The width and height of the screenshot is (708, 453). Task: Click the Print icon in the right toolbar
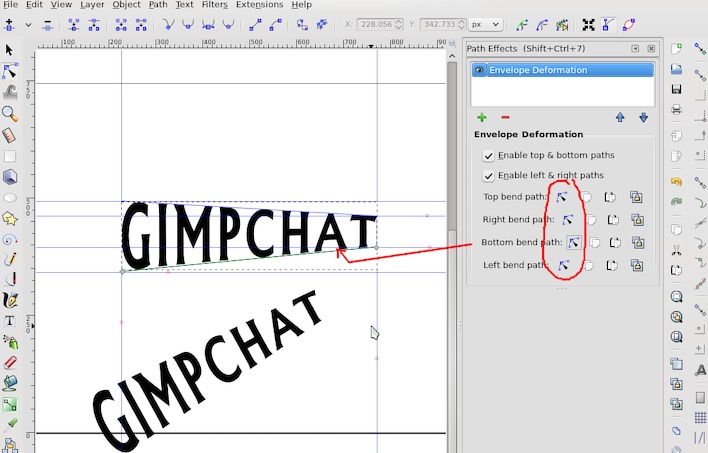click(x=676, y=109)
